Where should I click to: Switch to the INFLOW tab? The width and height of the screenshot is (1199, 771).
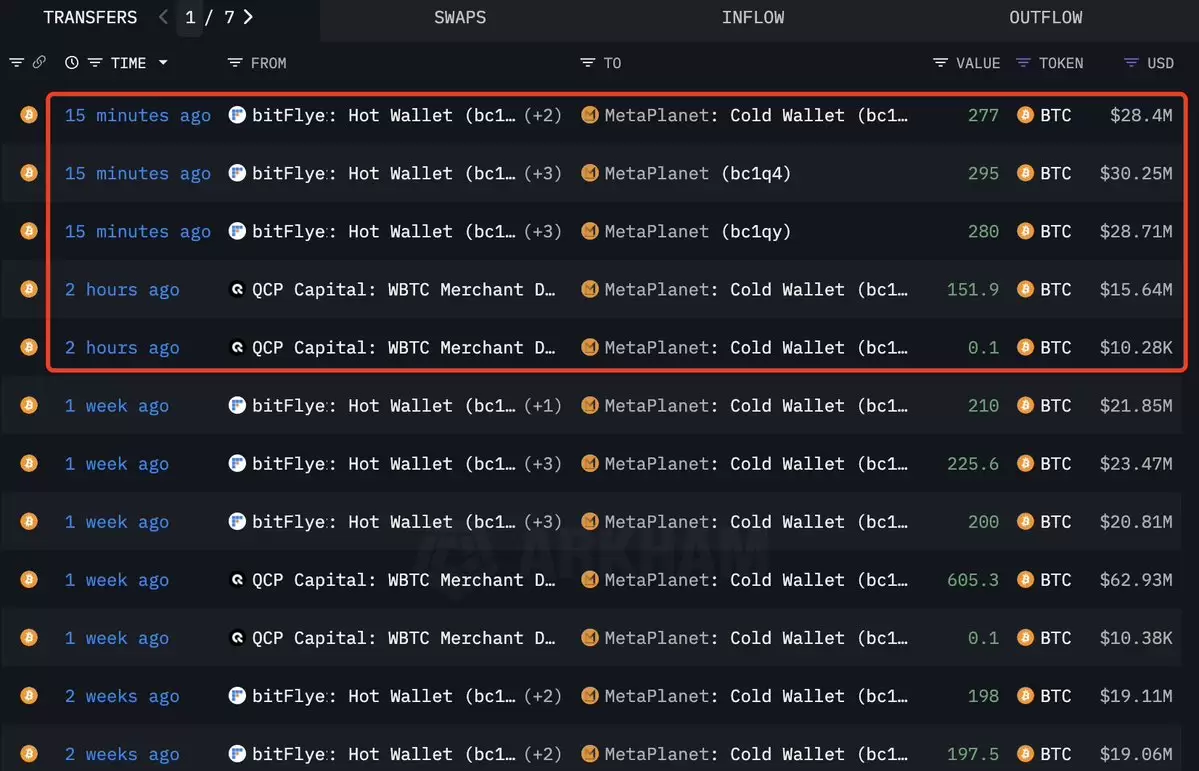click(x=752, y=17)
